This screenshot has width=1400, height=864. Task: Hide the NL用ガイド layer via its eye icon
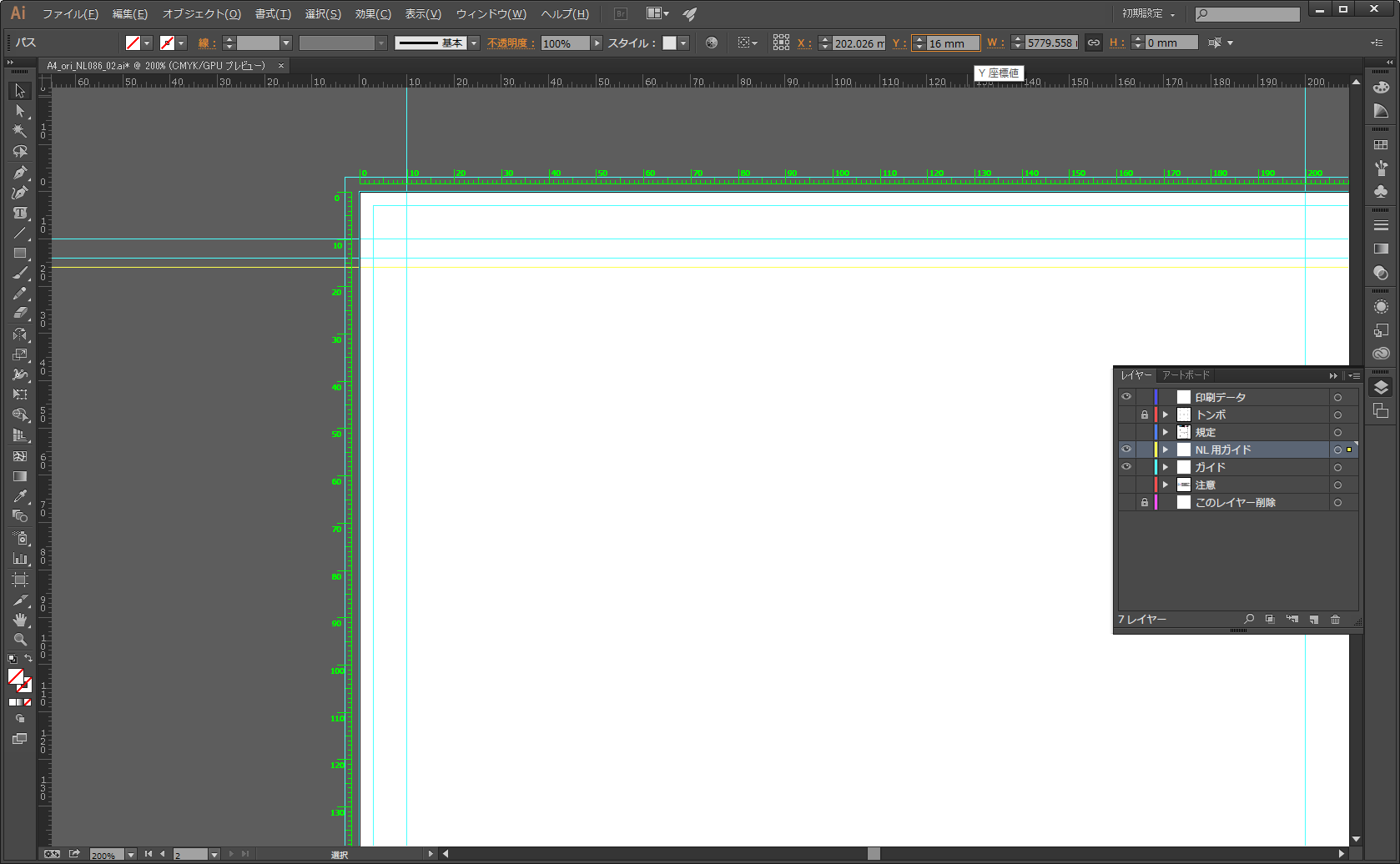click(x=1126, y=450)
